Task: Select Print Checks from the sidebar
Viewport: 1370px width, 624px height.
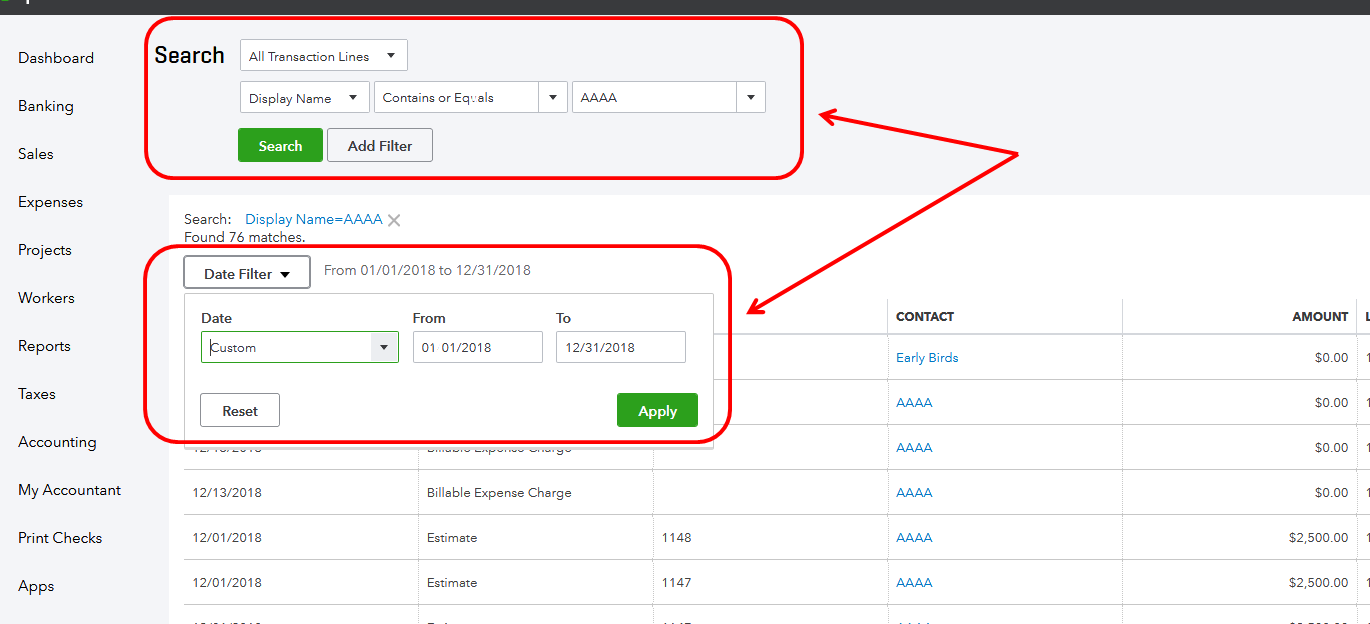Action: pyautogui.click(x=59, y=537)
